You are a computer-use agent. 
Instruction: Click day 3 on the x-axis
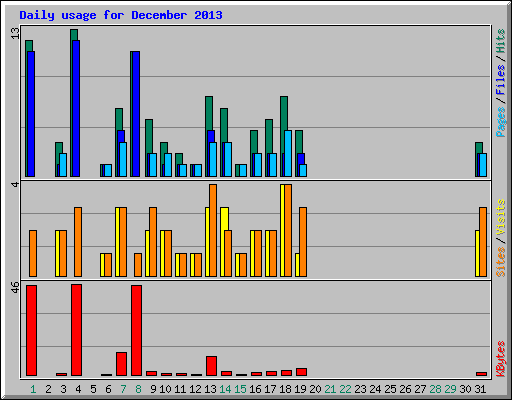[x=63, y=389]
